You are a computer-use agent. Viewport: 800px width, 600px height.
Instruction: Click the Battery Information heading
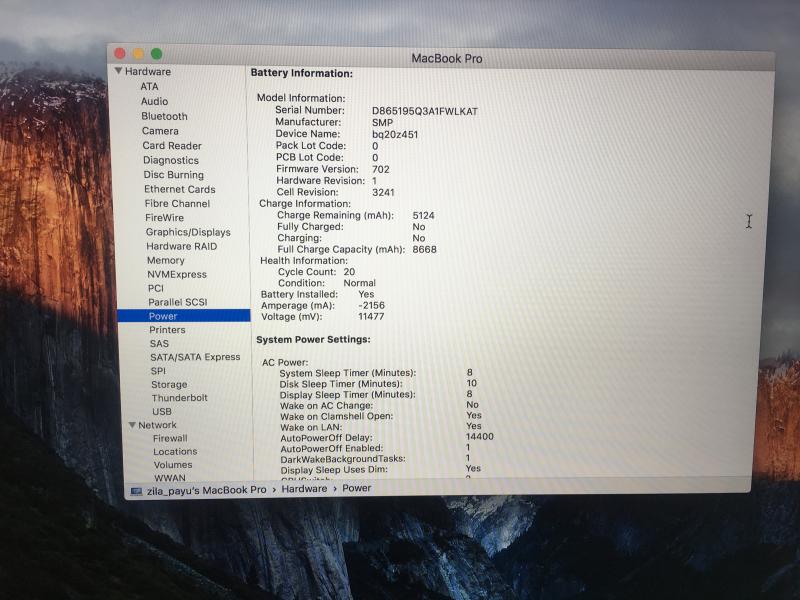click(302, 73)
